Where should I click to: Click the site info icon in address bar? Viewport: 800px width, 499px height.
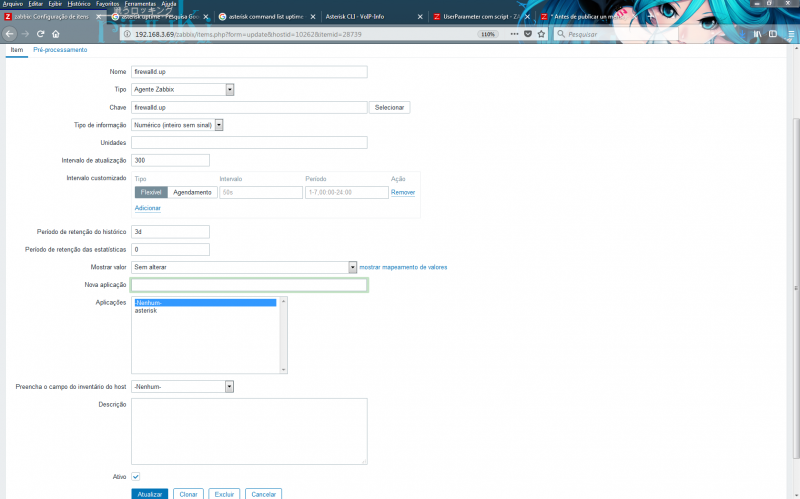pyautogui.click(x=128, y=34)
